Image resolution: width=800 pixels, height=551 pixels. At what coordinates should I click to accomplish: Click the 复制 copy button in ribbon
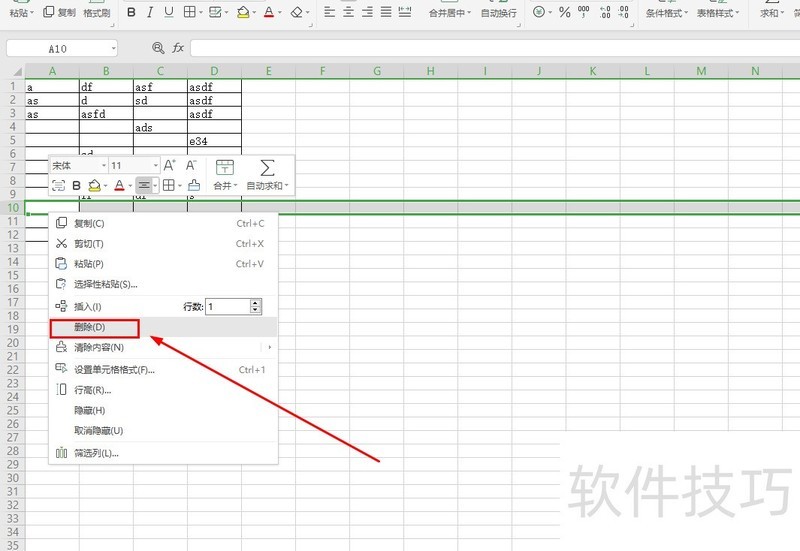coord(60,12)
